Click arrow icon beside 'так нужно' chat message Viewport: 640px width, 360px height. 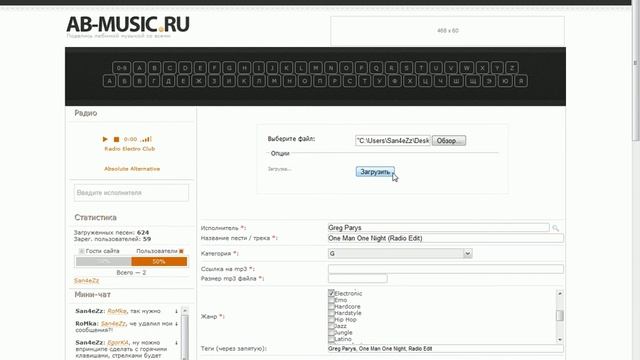pos(176,311)
